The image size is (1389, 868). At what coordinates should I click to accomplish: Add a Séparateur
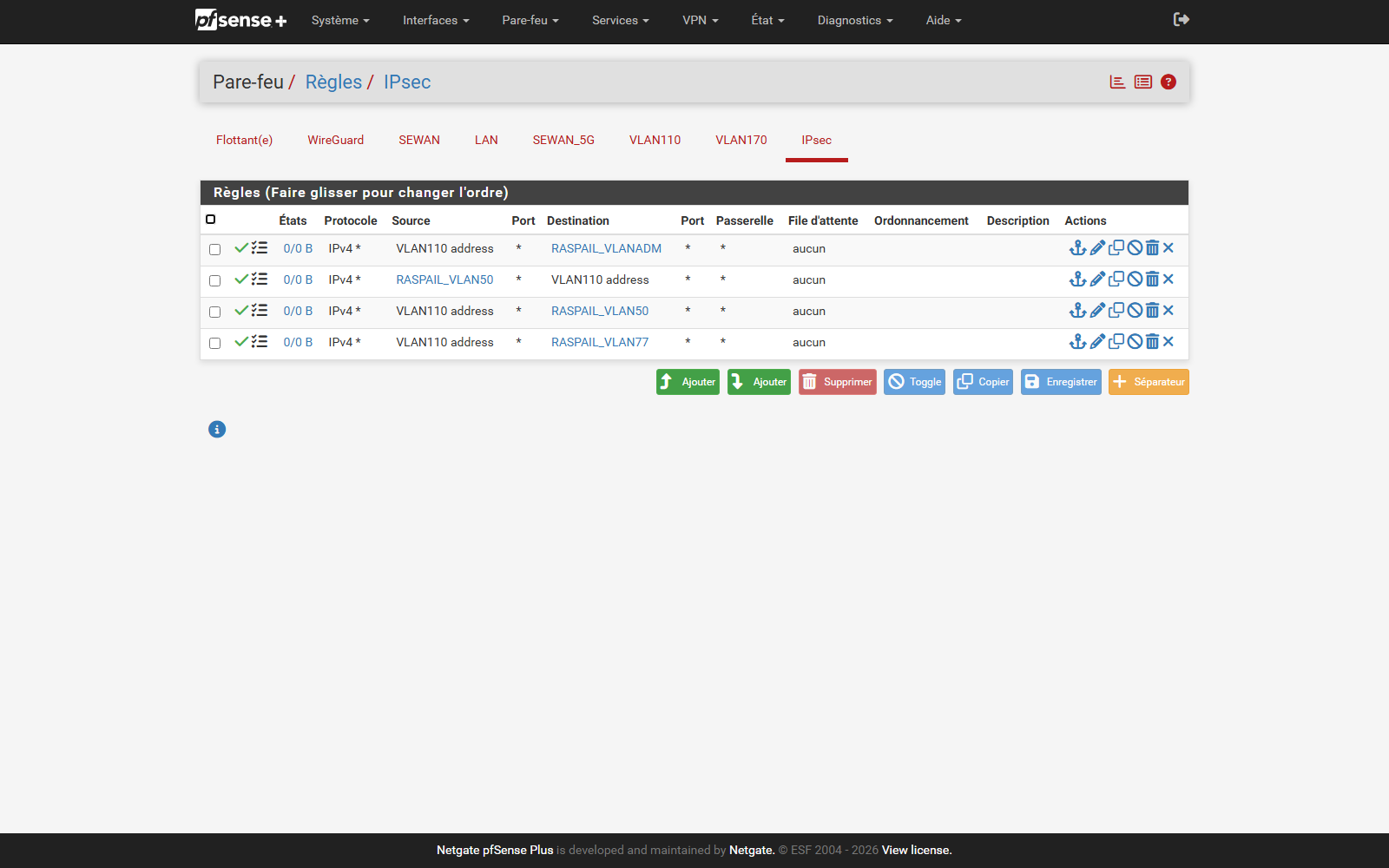tap(1149, 382)
